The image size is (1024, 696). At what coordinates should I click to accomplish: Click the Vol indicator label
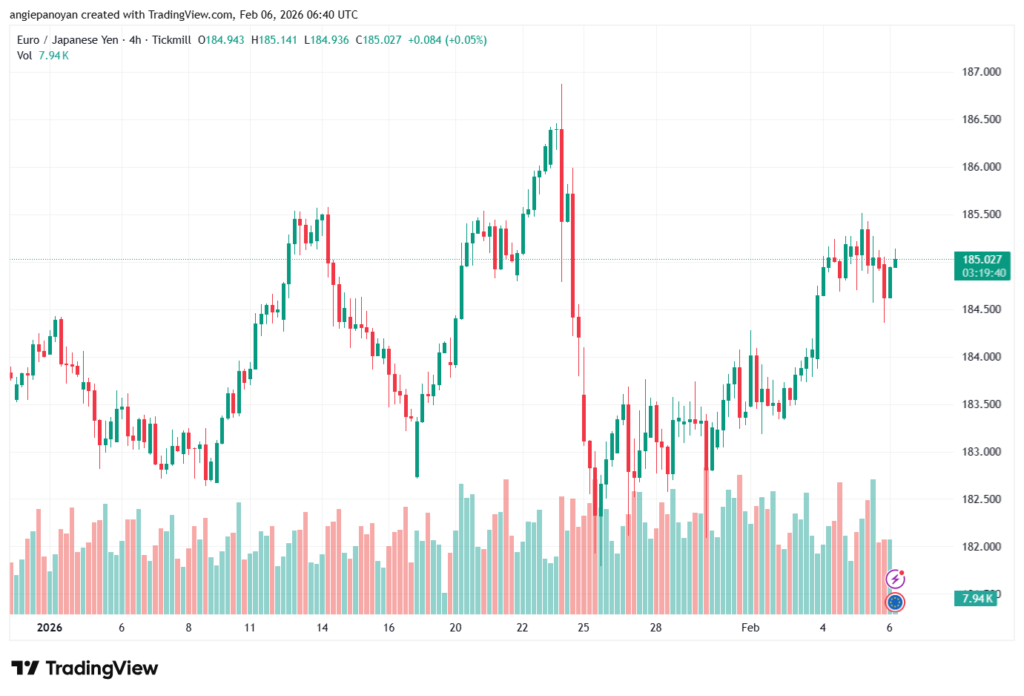pyautogui.click(x=25, y=55)
